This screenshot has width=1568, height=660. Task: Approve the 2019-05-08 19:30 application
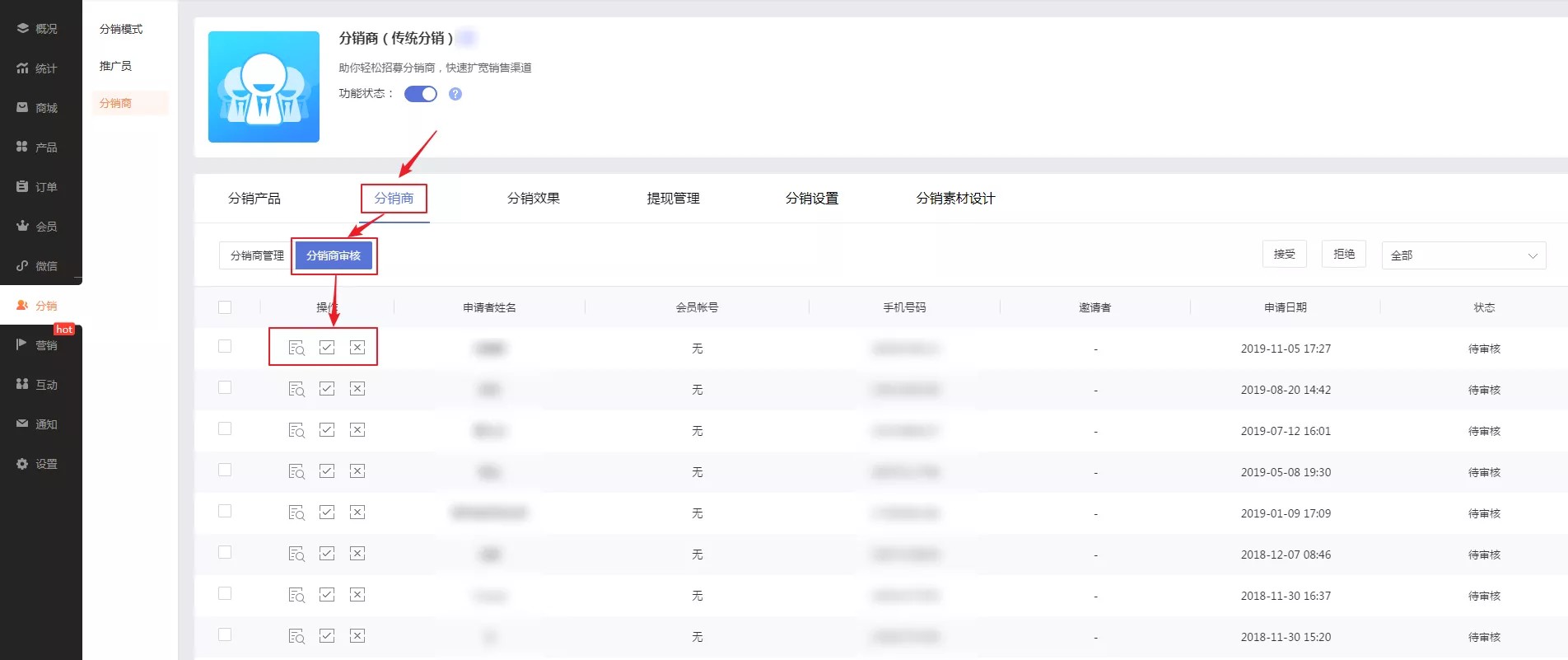[x=327, y=470]
